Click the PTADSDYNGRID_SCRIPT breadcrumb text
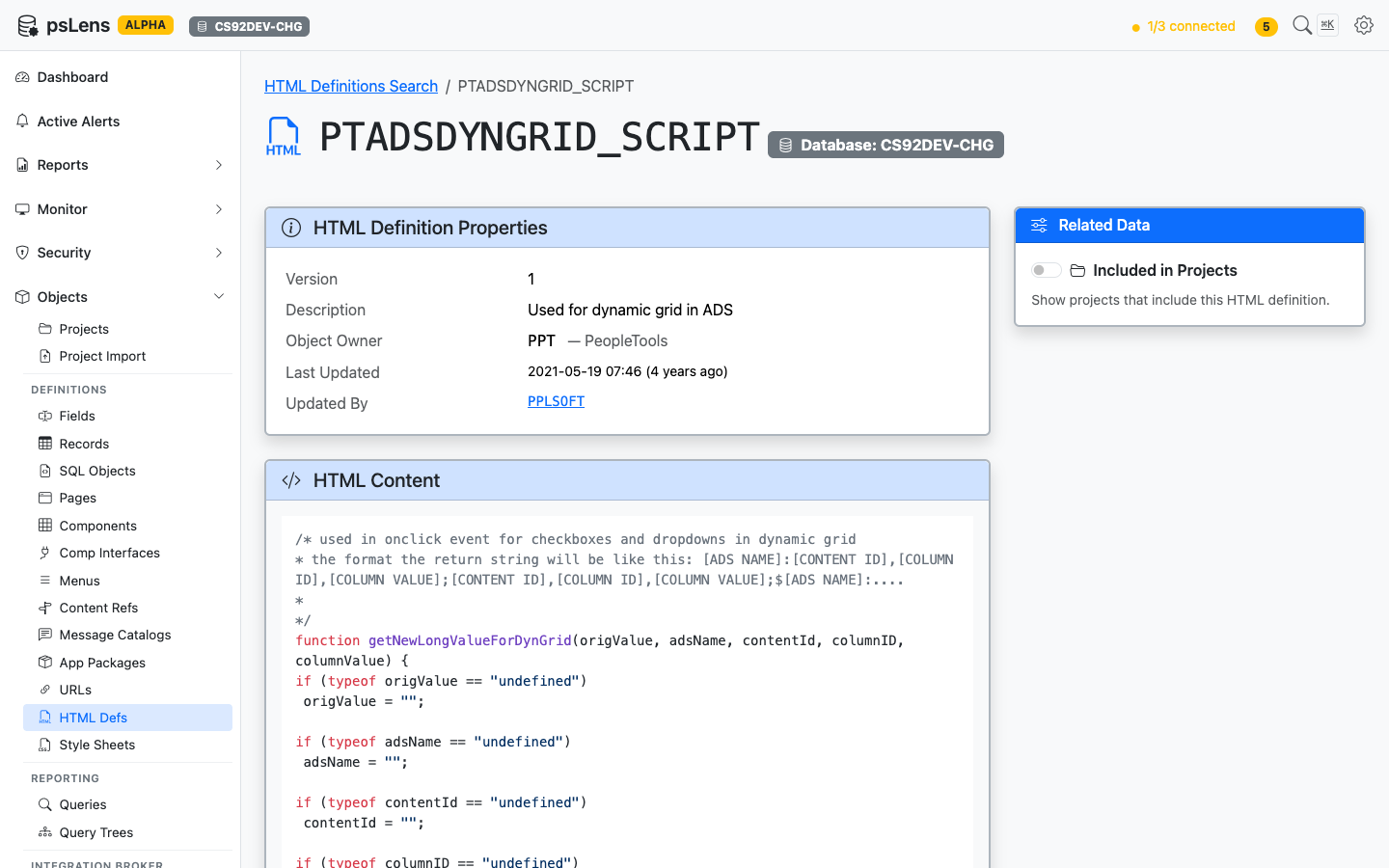Image resolution: width=1389 pixels, height=868 pixels. (546, 86)
